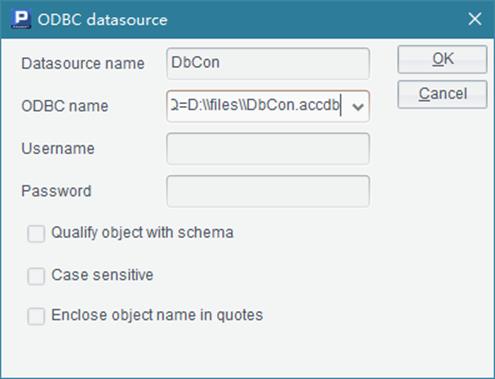495x379 pixels.
Task: Toggle via the Qualify object with schema text
Action: (x=142, y=233)
